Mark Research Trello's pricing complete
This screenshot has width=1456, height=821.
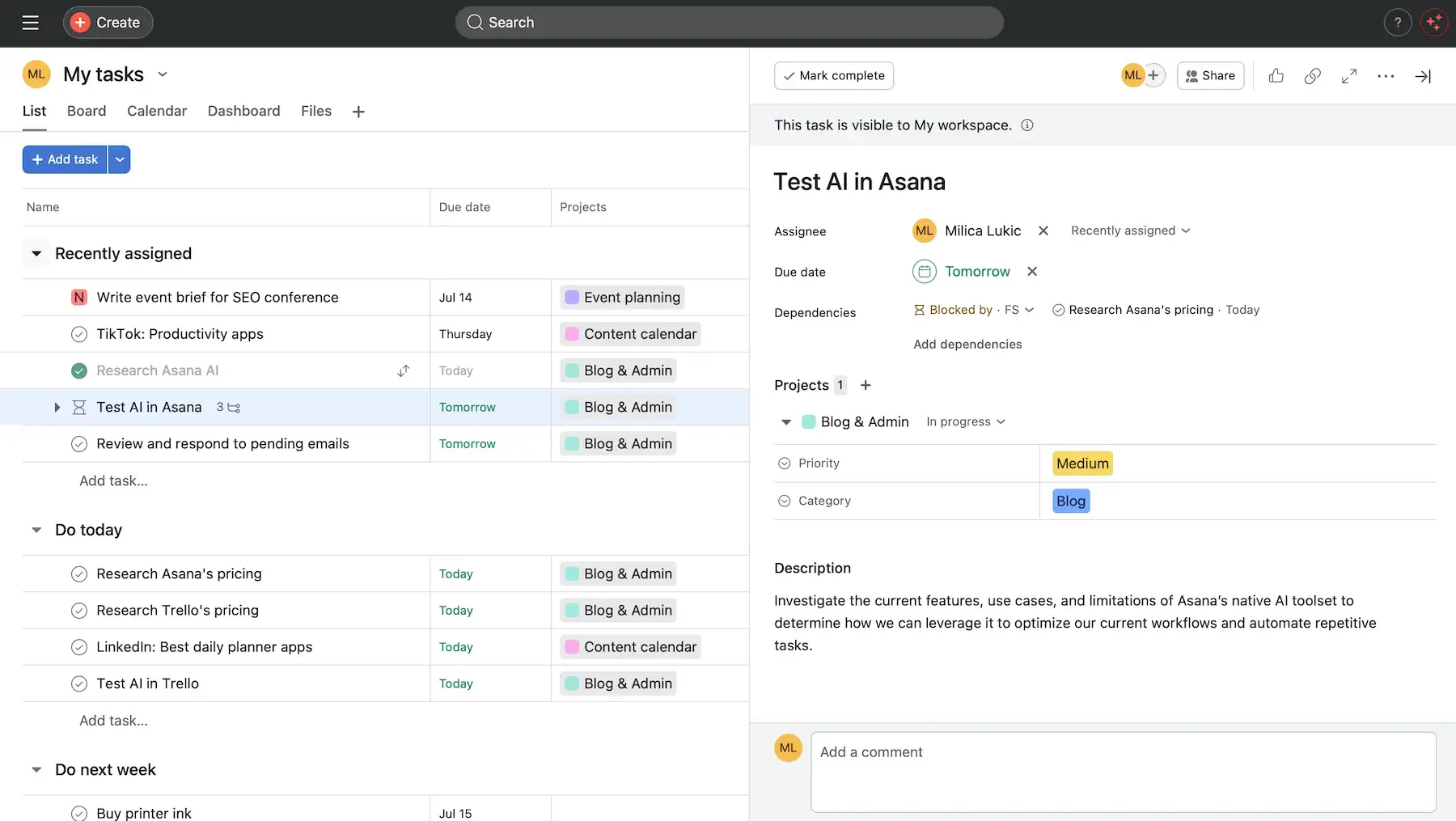pos(79,611)
